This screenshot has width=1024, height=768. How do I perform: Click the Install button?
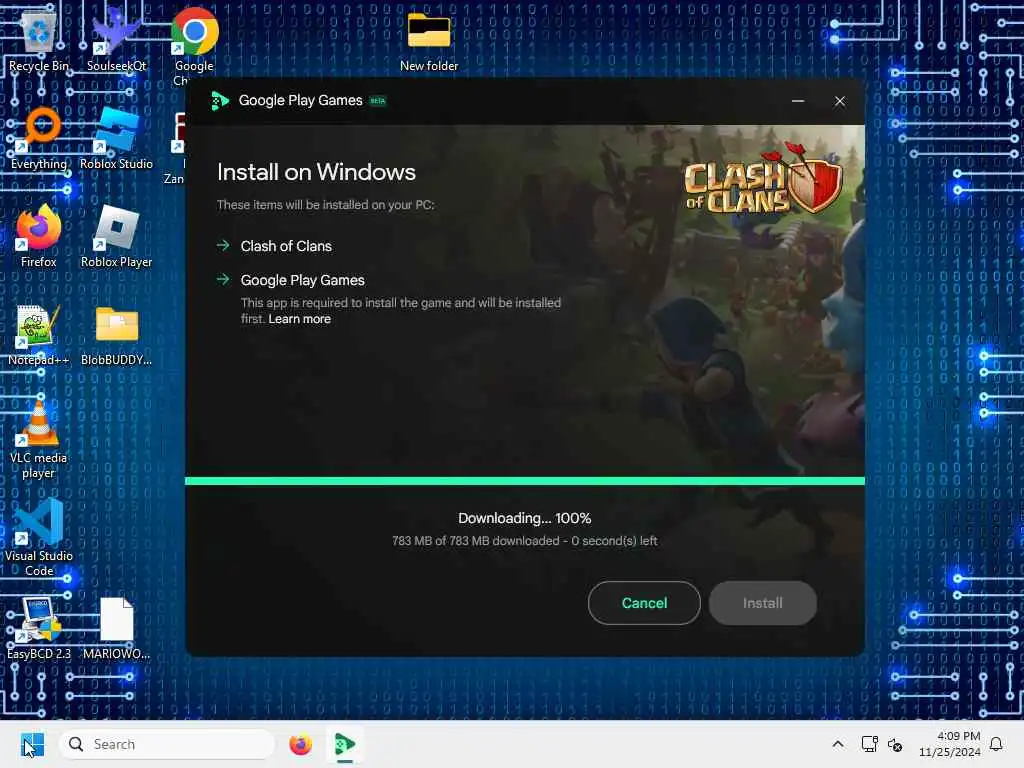click(762, 603)
